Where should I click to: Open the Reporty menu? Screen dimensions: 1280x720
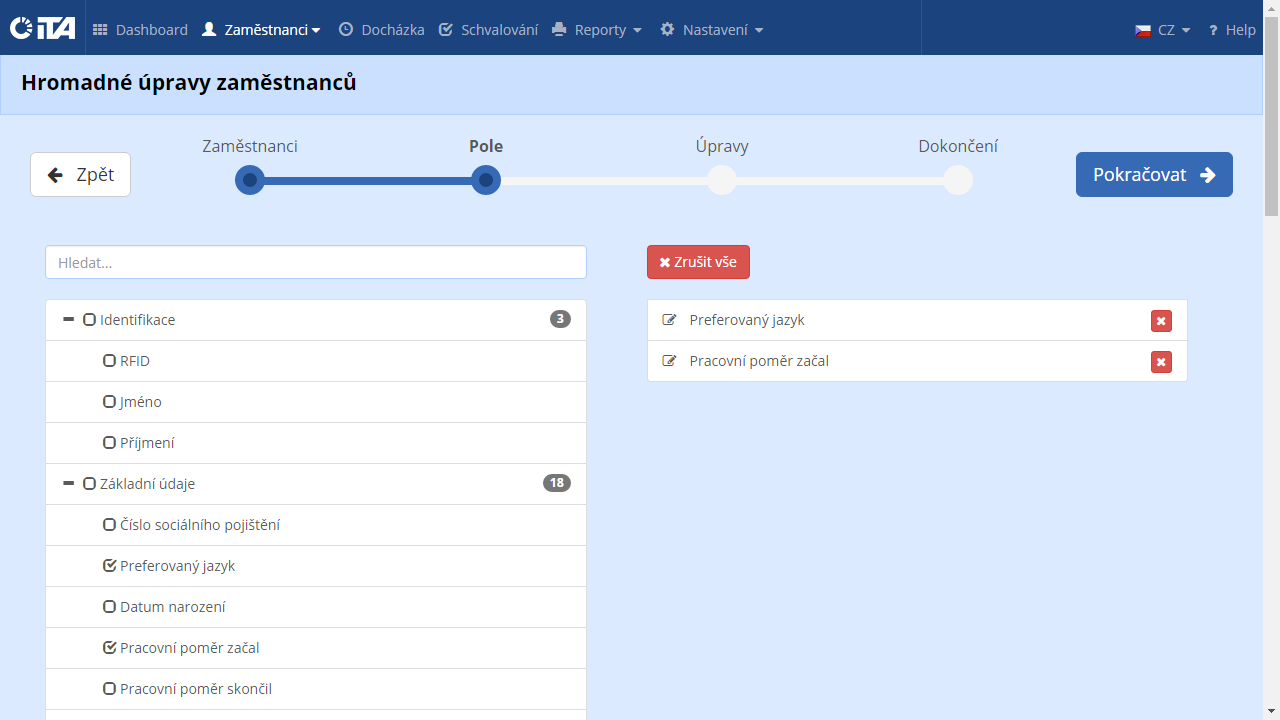pos(597,30)
